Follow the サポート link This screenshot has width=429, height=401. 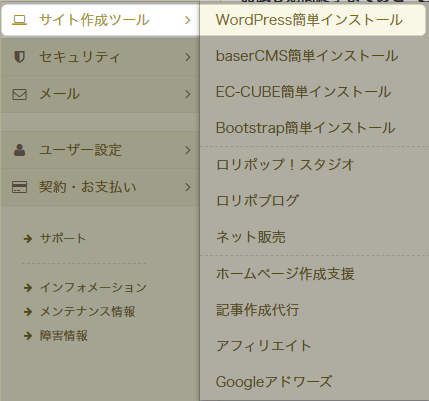63,239
